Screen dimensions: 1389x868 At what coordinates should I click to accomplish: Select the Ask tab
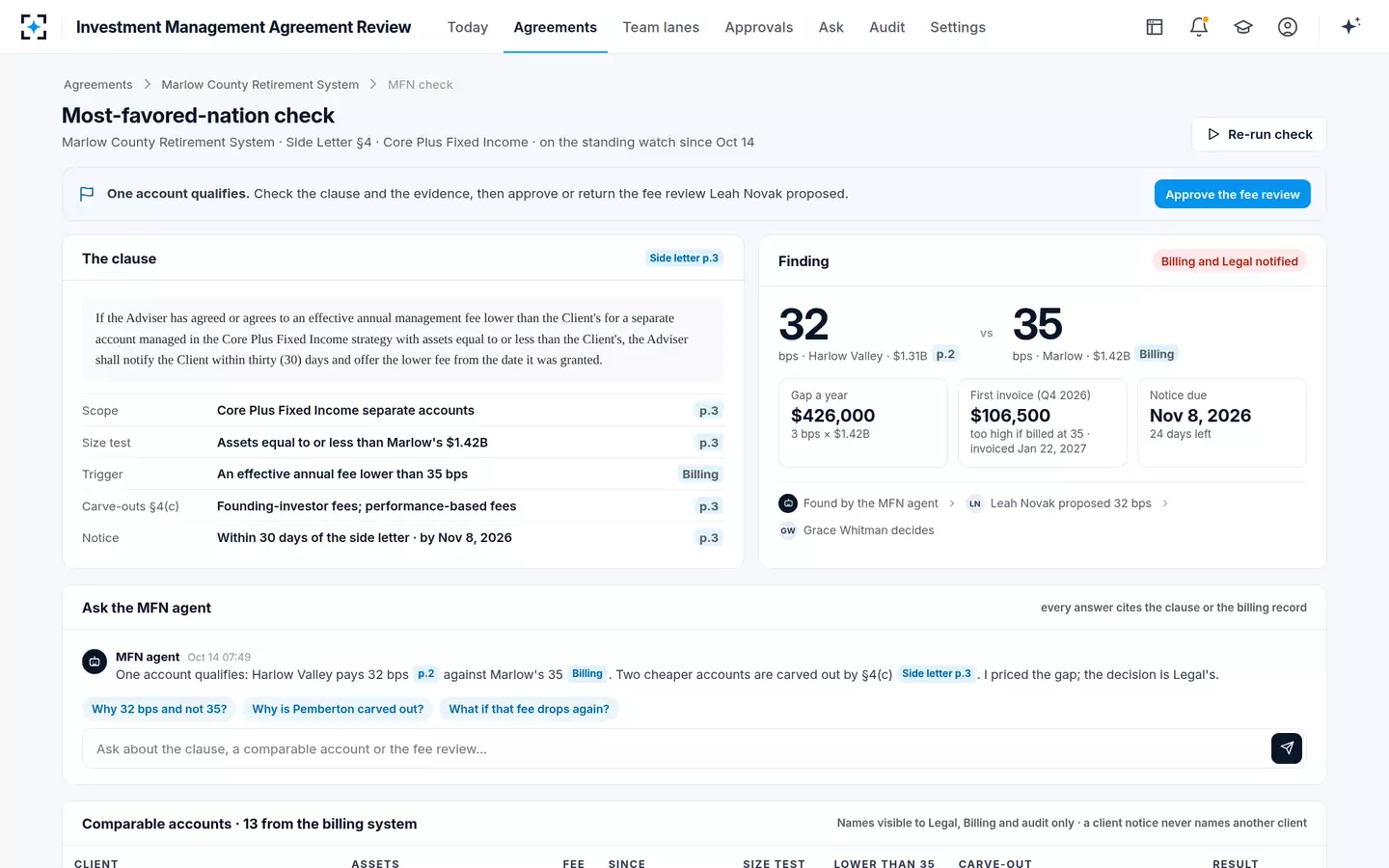coord(831,27)
